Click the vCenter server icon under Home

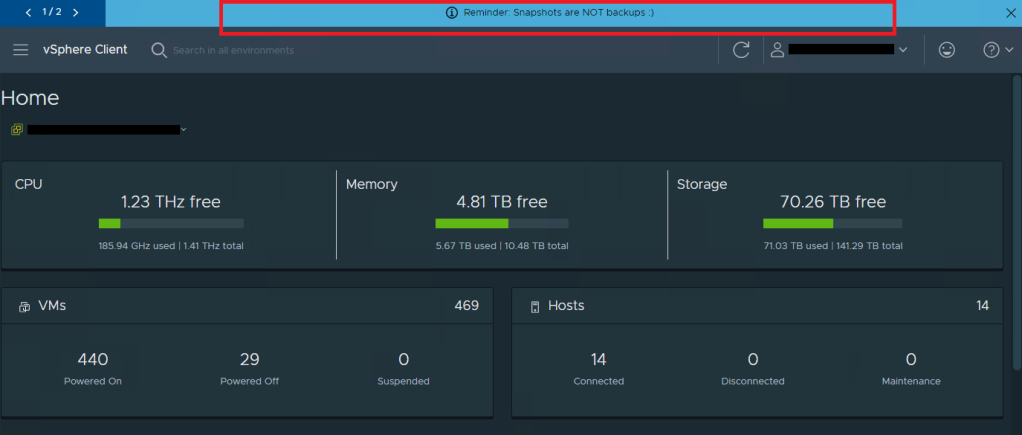pos(17,130)
